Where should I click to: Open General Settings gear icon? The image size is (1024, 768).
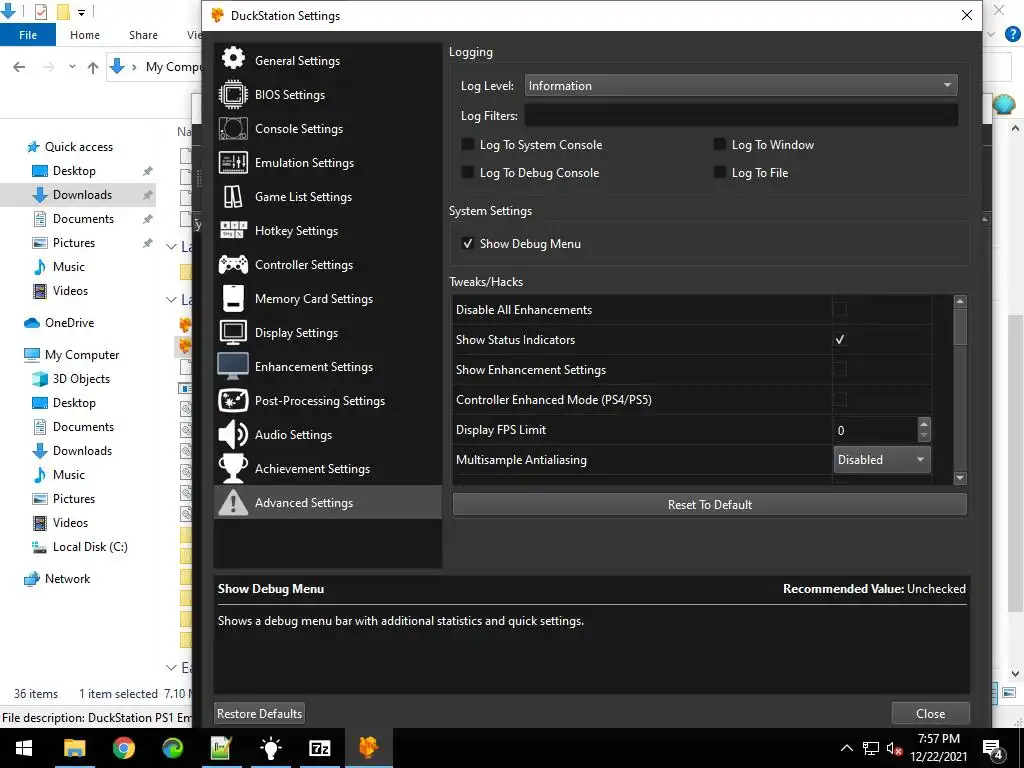(233, 58)
